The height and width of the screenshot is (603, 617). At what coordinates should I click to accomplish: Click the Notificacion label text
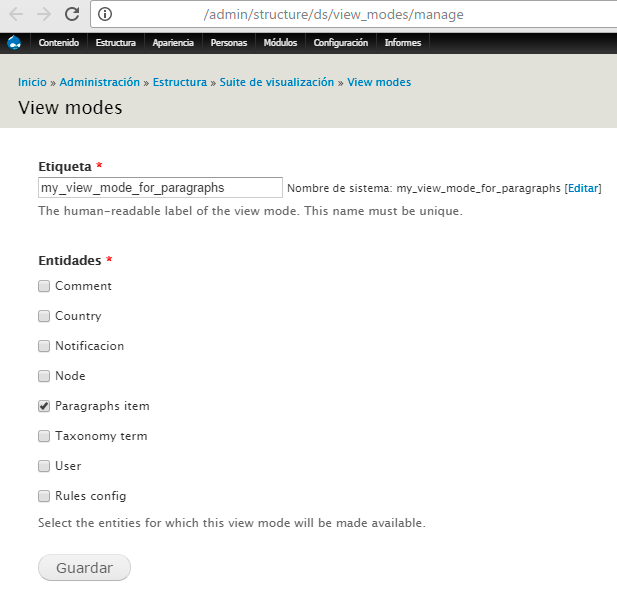[89, 346]
